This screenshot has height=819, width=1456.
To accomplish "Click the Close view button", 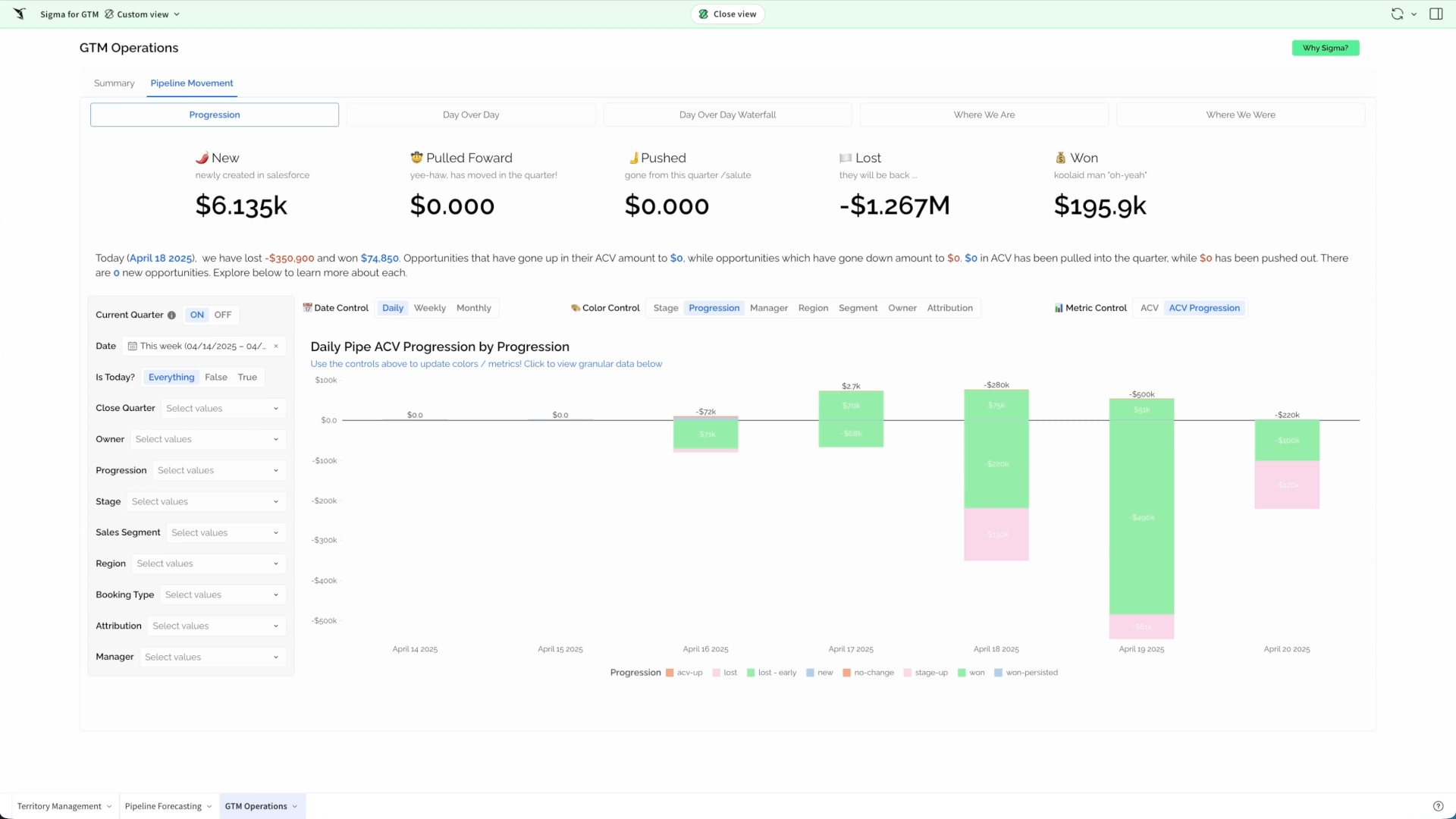I will tap(727, 14).
